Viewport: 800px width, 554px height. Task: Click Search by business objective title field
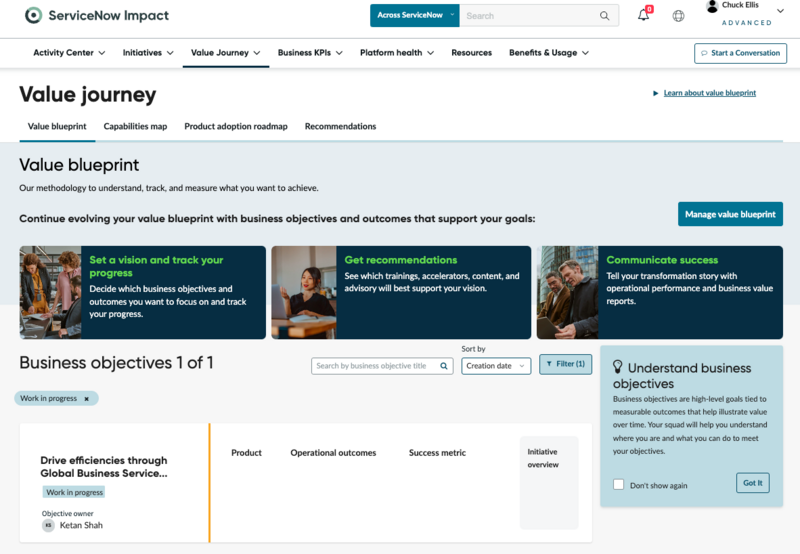(382, 366)
